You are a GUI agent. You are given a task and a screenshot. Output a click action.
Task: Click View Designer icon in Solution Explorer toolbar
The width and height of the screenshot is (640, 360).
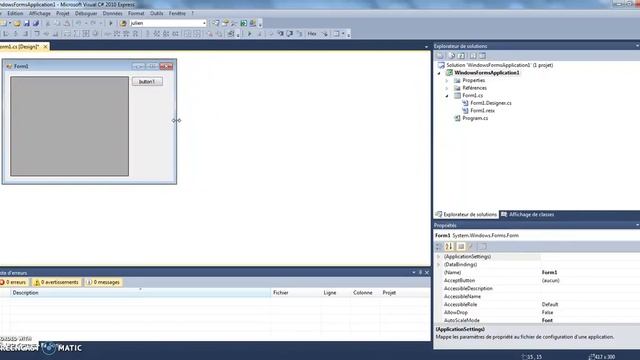[482, 56]
